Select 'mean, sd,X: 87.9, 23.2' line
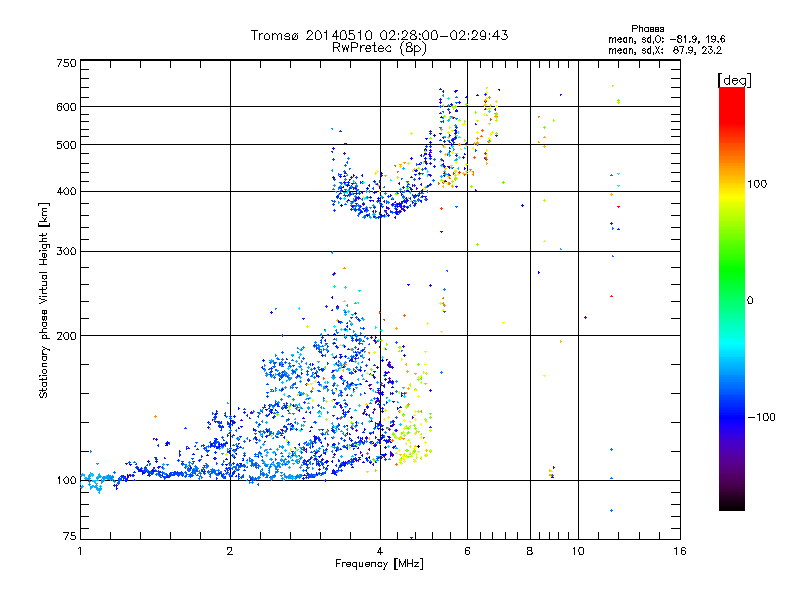The height and width of the screenshot is (600, 800). tap(665, 51)
